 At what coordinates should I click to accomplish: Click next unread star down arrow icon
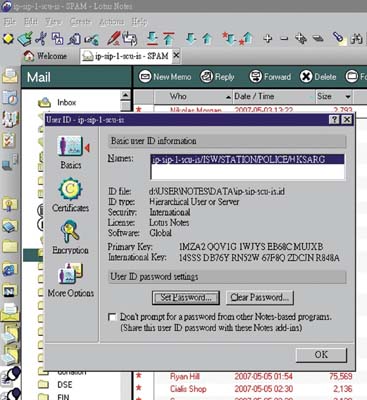(x=229, y=39)
